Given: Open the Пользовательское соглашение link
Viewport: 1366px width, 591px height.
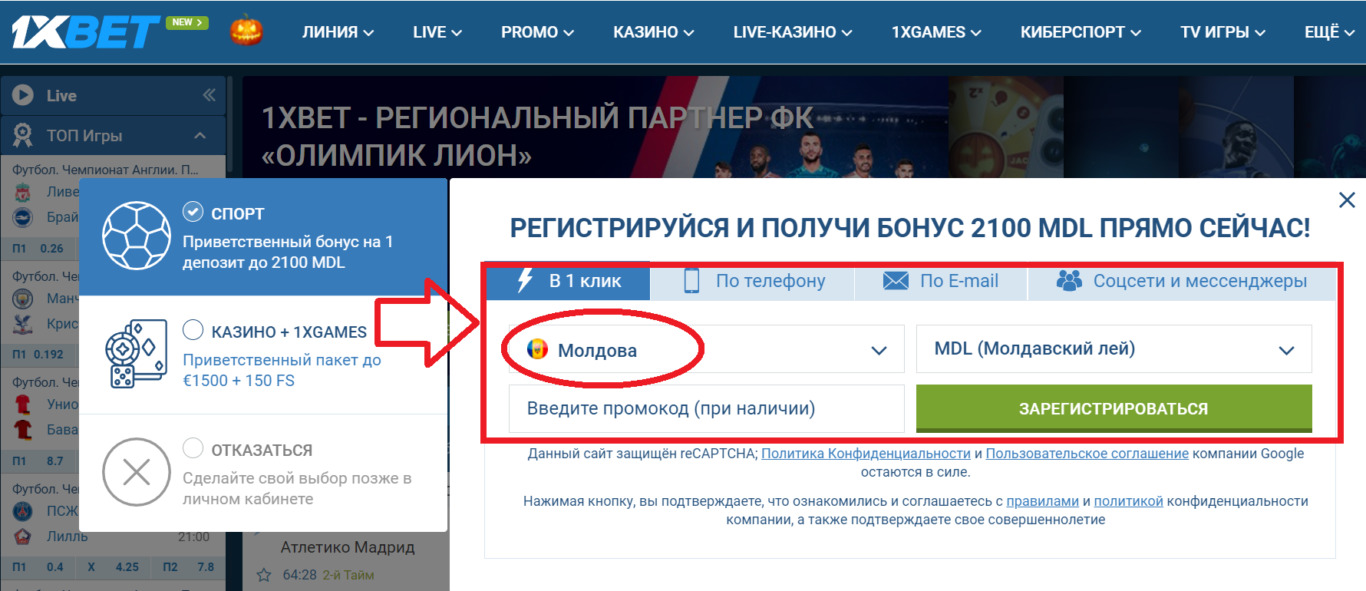Looking at the screenshot, I should click(1087, 453).
